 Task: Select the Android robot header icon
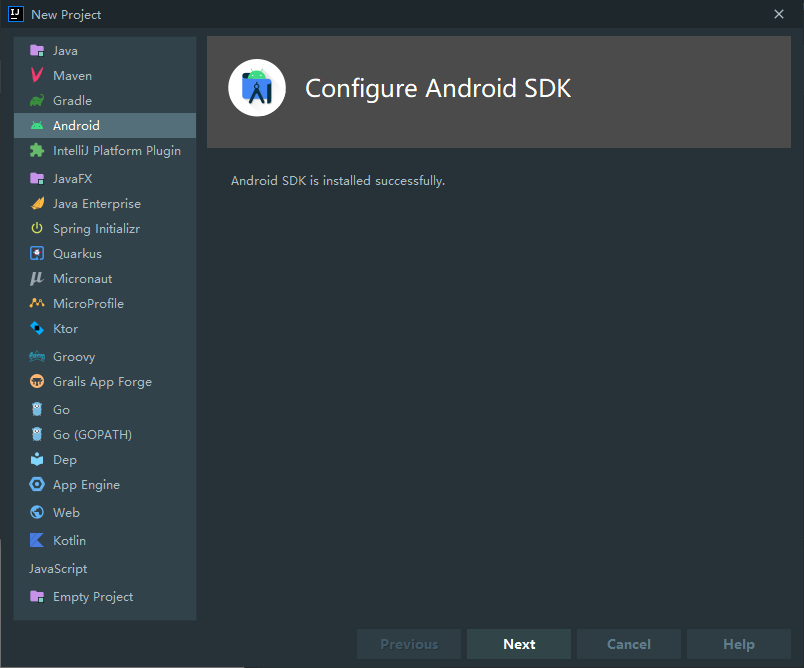coord(257,87)
